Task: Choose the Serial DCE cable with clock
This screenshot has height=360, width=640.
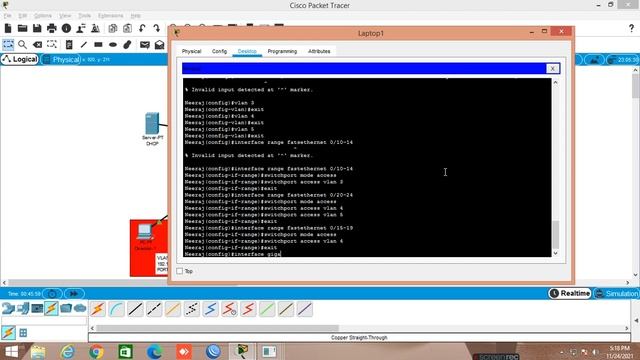Action: coord(229,309)
